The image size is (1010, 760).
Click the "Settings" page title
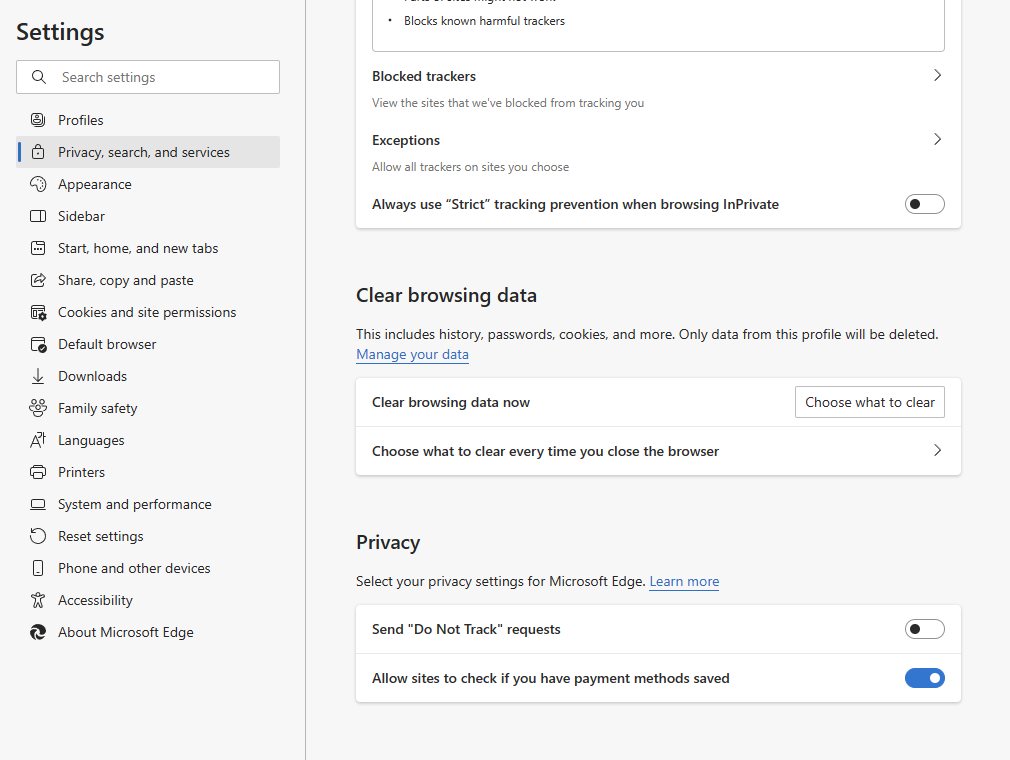pos(60,32)
